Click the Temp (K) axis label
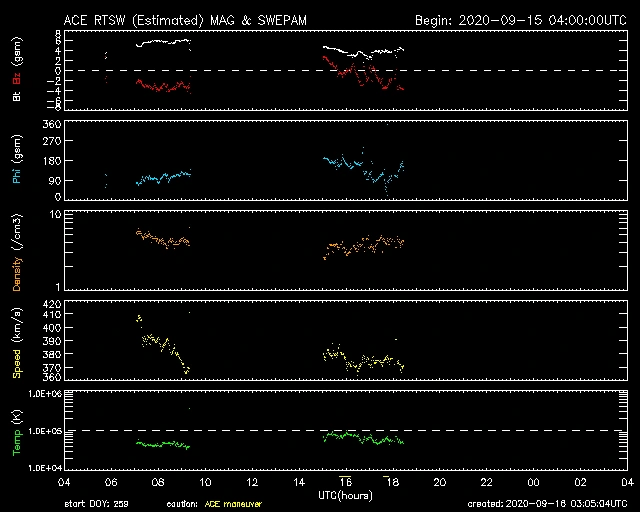 click(17, 432)
